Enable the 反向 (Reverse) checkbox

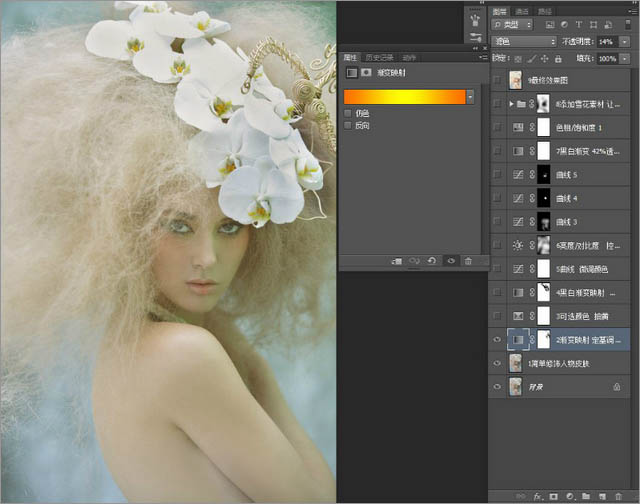coord(348,126)
